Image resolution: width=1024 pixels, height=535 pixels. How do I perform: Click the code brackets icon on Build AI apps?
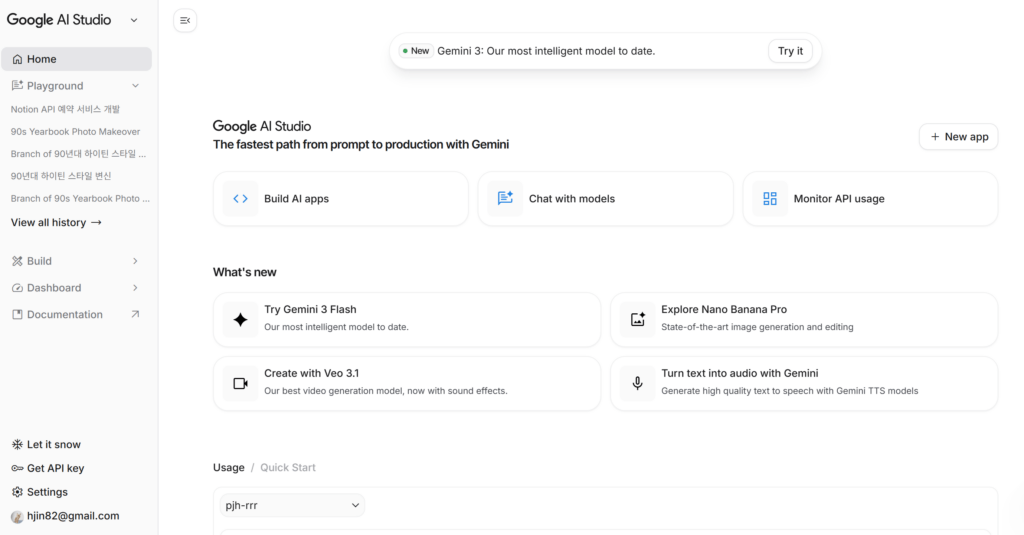point(240,199)
